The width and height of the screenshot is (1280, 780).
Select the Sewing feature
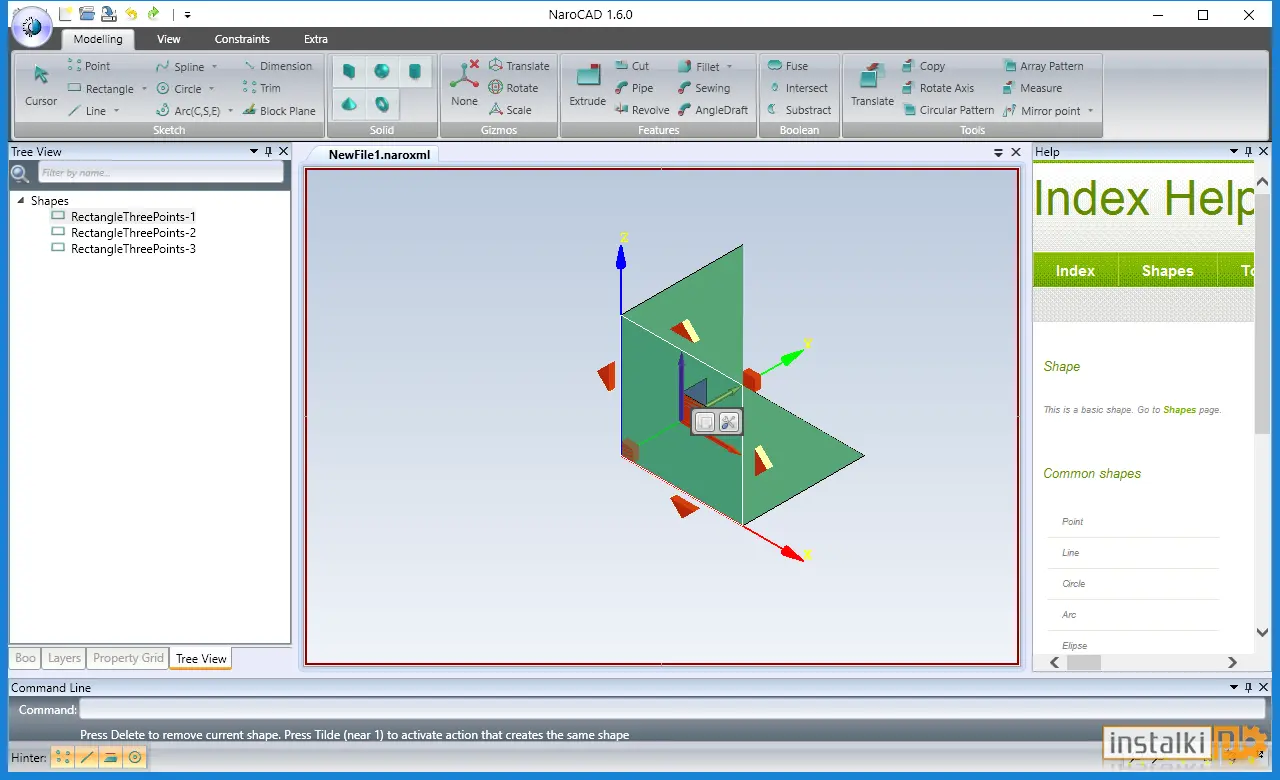(704, 88)
